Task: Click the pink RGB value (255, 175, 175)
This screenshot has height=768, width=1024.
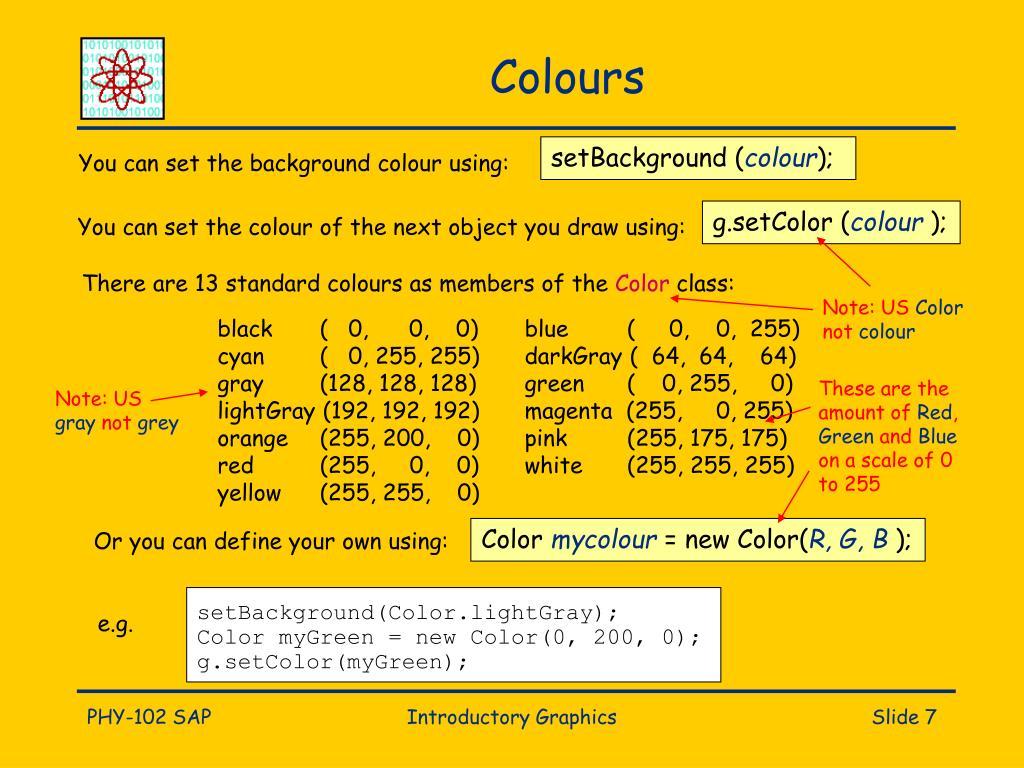Action: (x=707, y=438)
